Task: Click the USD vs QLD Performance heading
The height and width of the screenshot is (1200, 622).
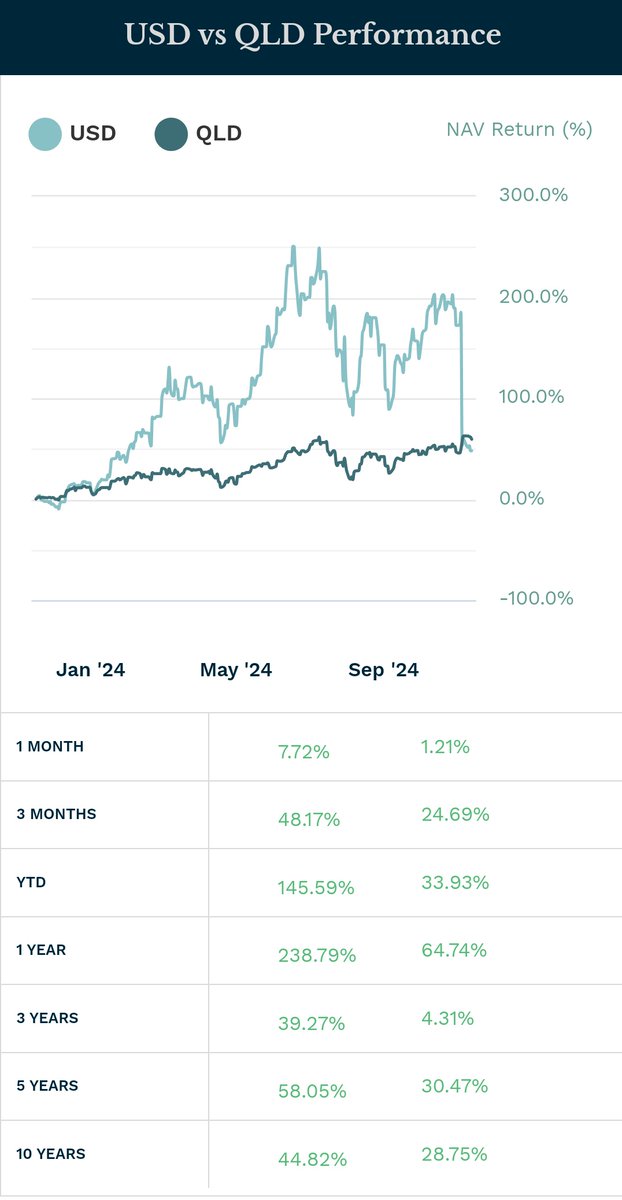Action: [312, 35]
